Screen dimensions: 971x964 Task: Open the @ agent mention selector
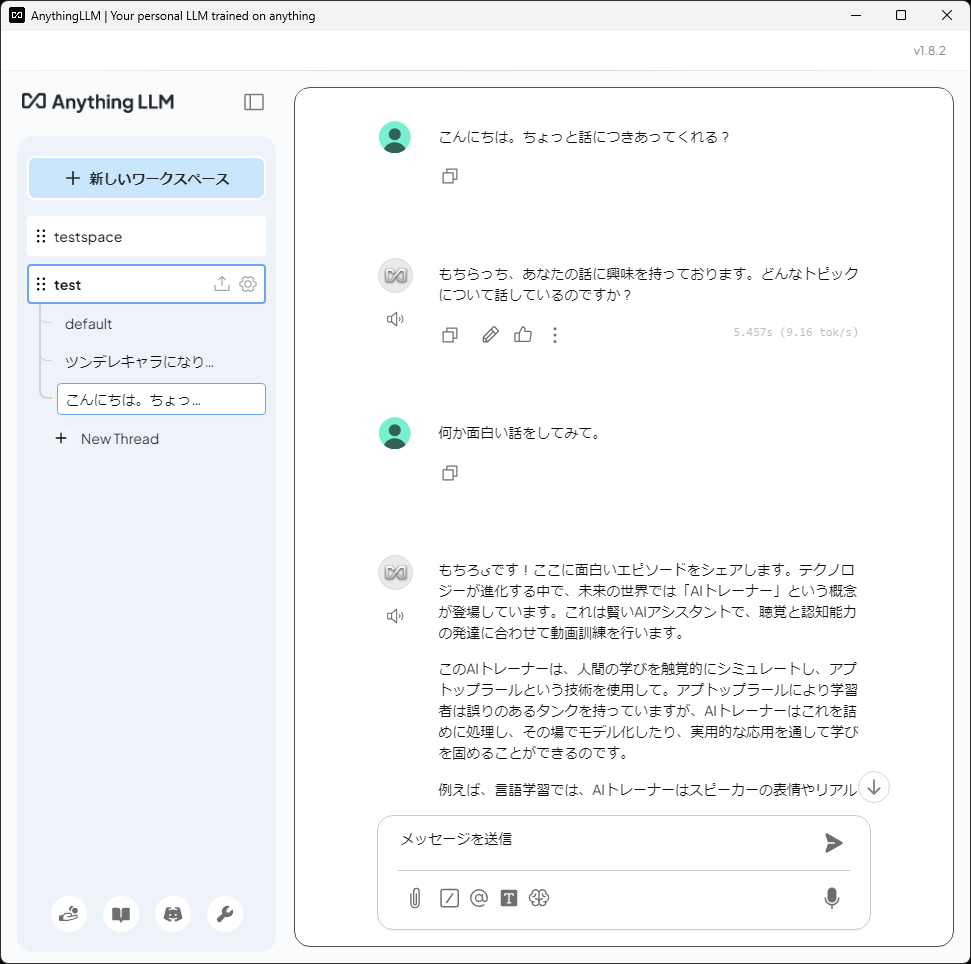[478, 898]
